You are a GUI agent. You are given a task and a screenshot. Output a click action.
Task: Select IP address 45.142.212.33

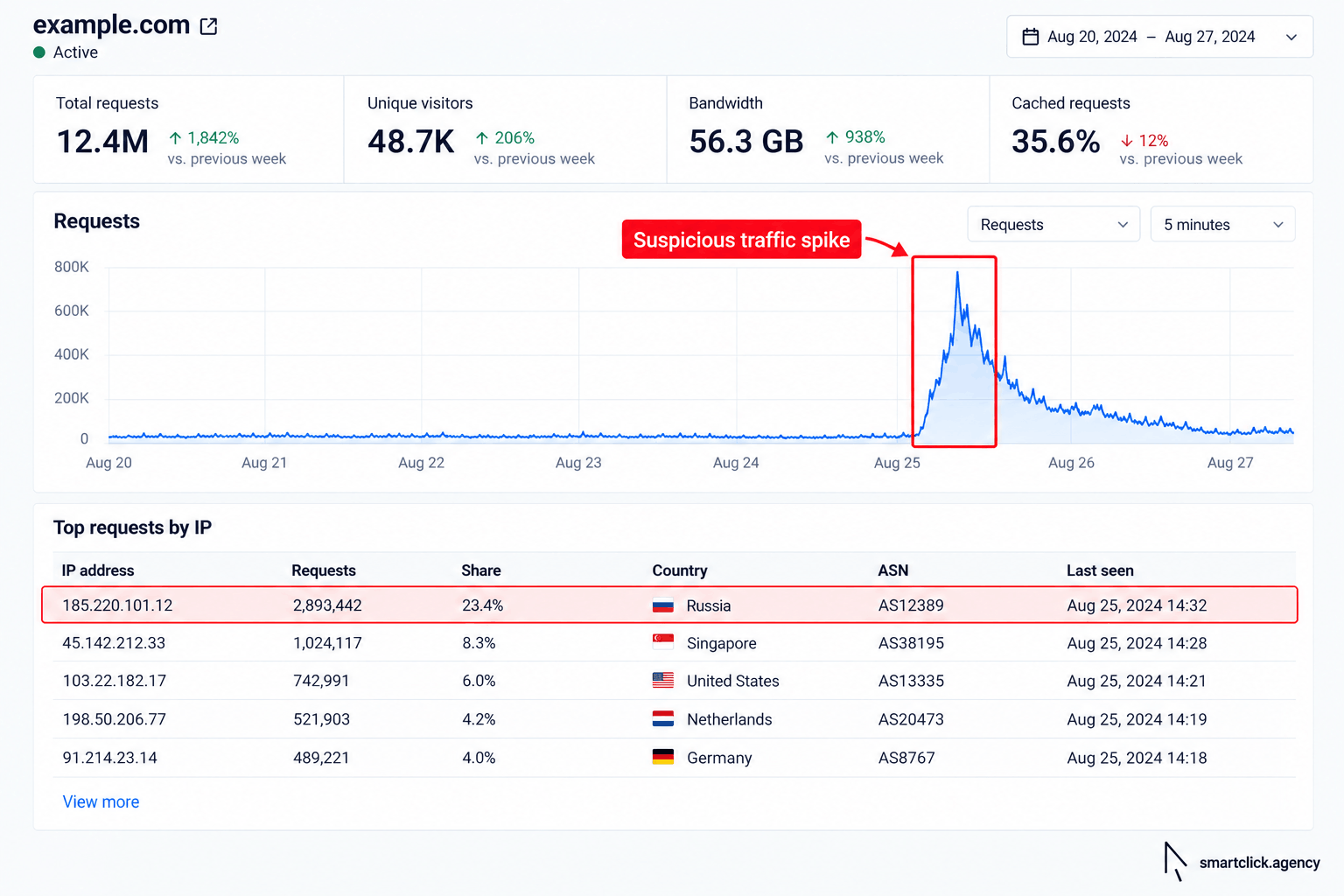[114, 643]
